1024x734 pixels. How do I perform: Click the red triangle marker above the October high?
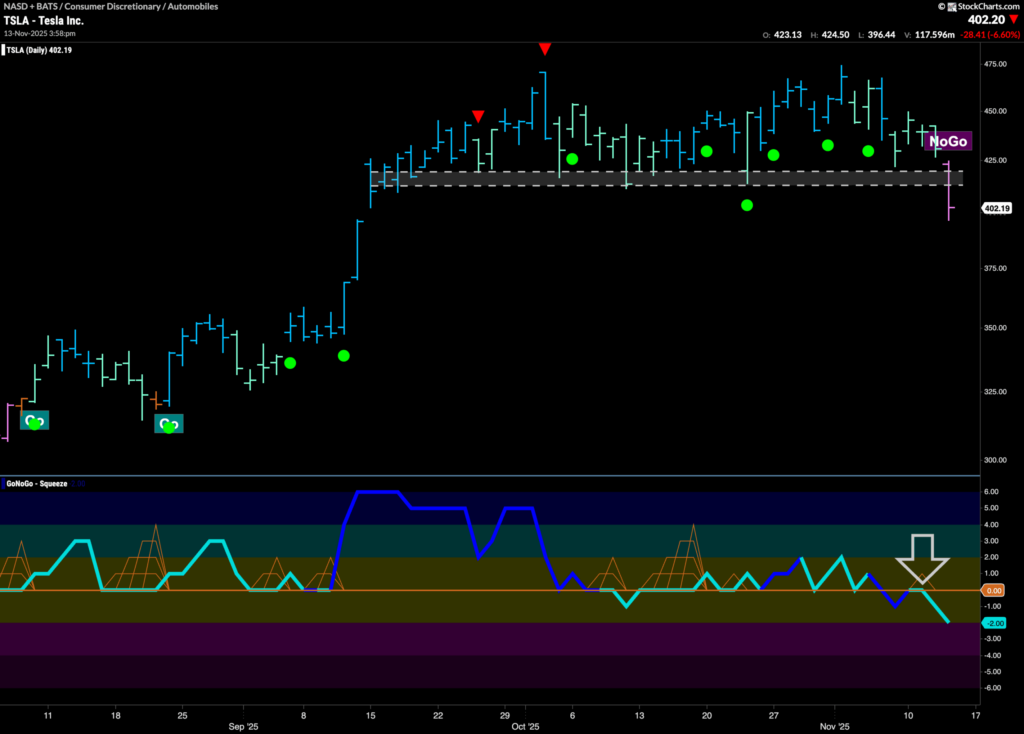coord(545,49)
